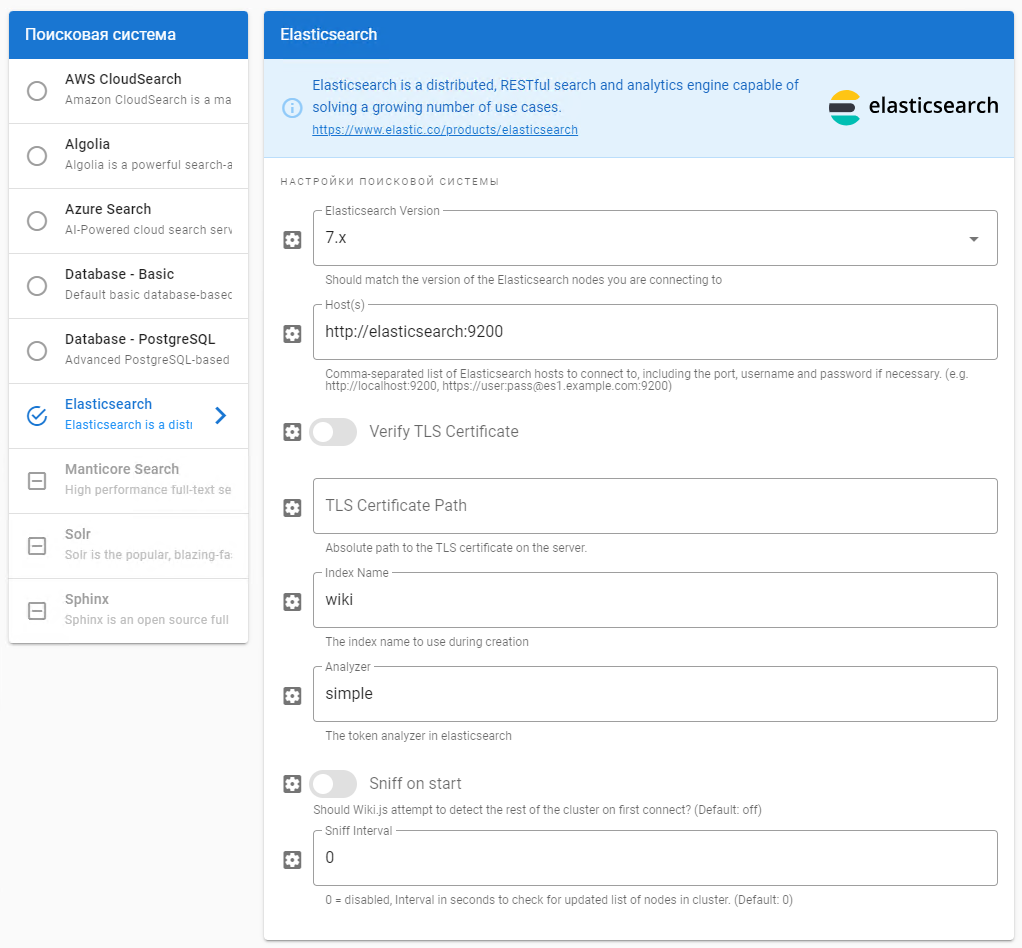1022x948 pixels.
Task: Click the chevron arrow next to Elasticsearch
Action: tap(221, 415)
